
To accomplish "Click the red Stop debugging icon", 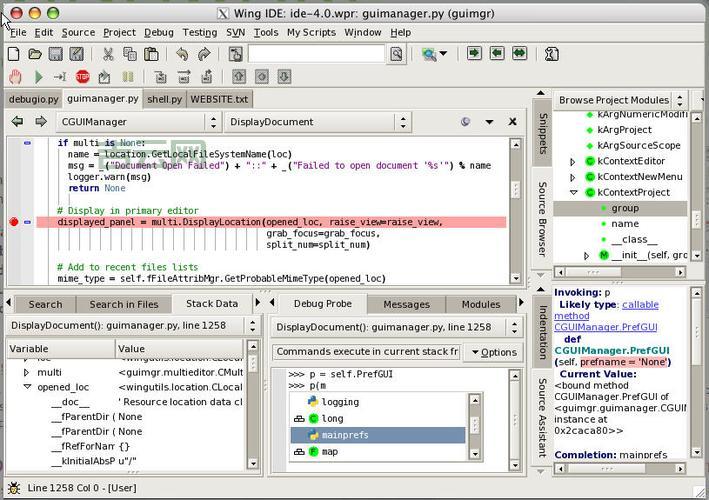I will pyautogui.click(x=82, y=76).
